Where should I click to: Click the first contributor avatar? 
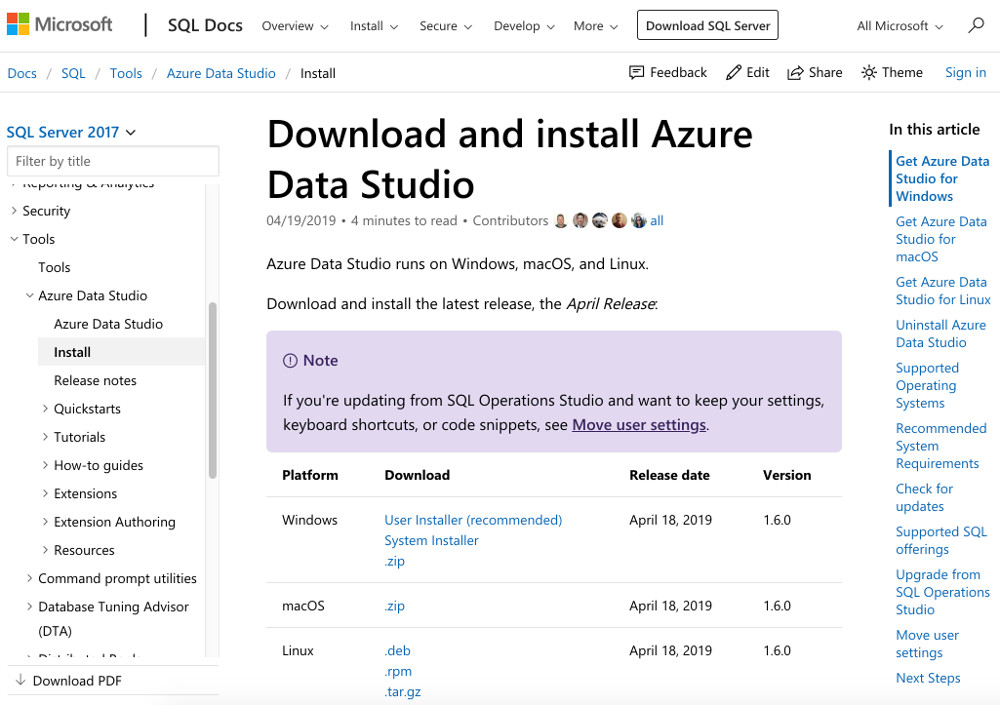(561, 221)
